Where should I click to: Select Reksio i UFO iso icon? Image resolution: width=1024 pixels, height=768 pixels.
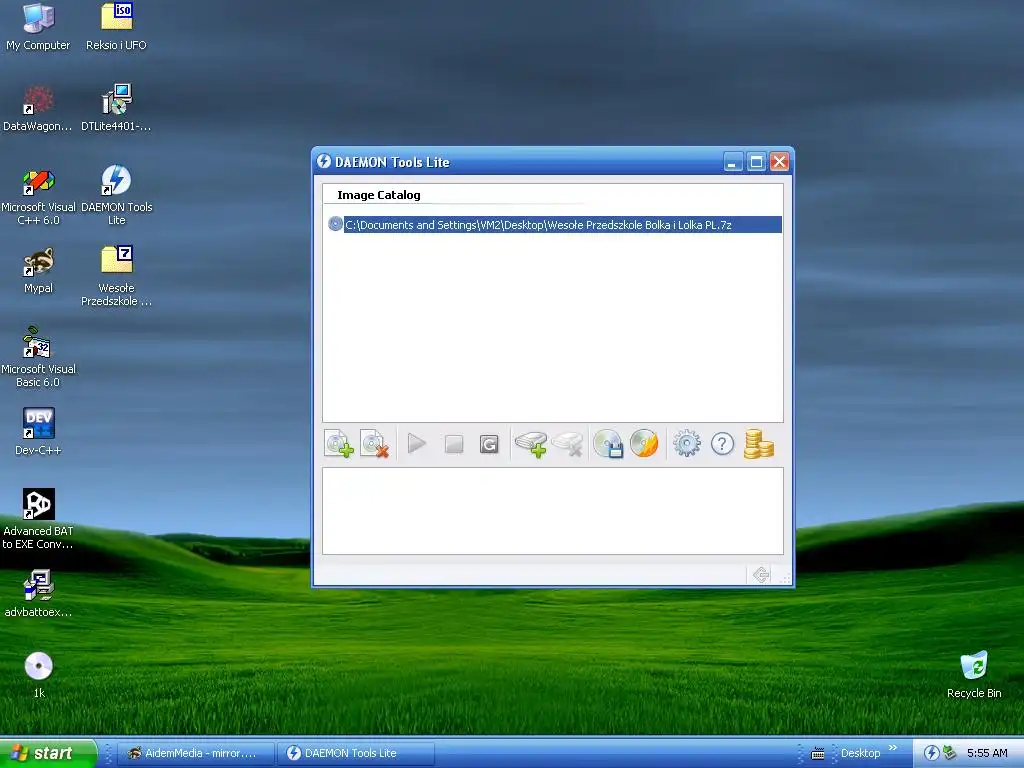pyautogui.click(x=116, y=27)
